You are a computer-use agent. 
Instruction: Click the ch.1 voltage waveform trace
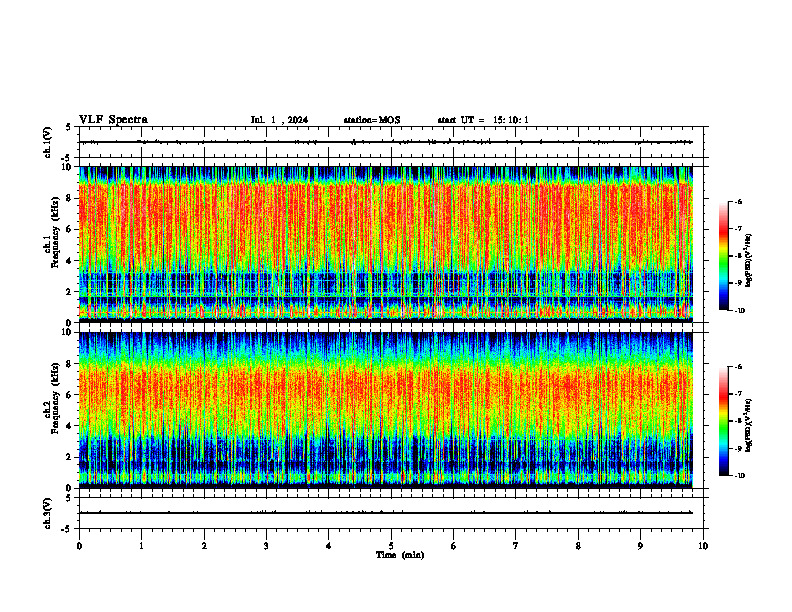(x=386, y=142)
